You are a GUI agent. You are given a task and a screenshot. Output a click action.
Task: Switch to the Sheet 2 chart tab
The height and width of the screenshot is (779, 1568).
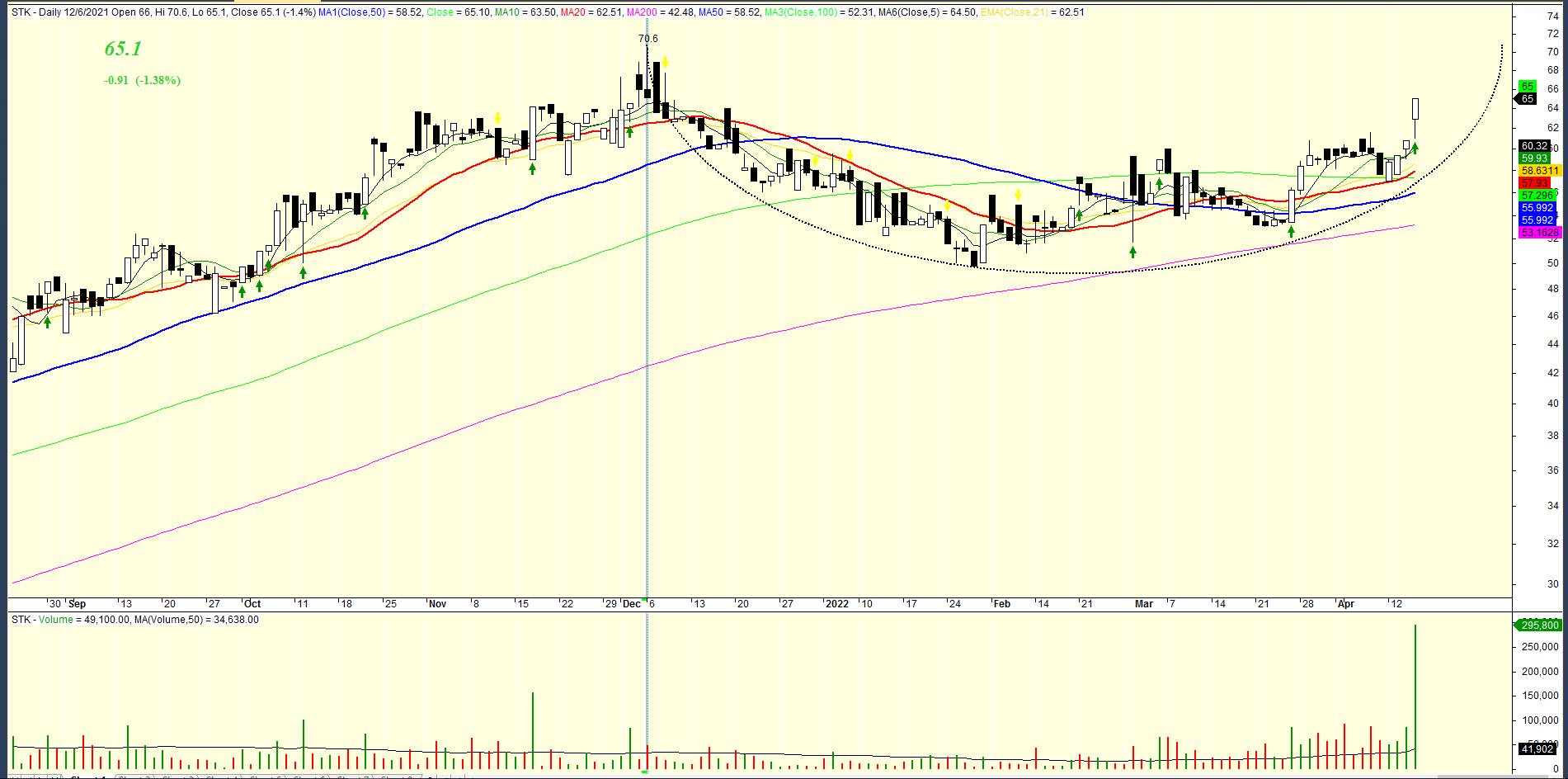[134, 777]
